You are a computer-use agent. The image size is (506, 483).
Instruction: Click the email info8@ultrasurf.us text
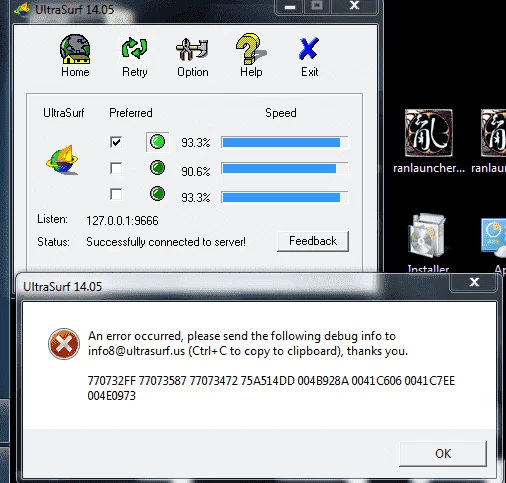tap(136, 351)
